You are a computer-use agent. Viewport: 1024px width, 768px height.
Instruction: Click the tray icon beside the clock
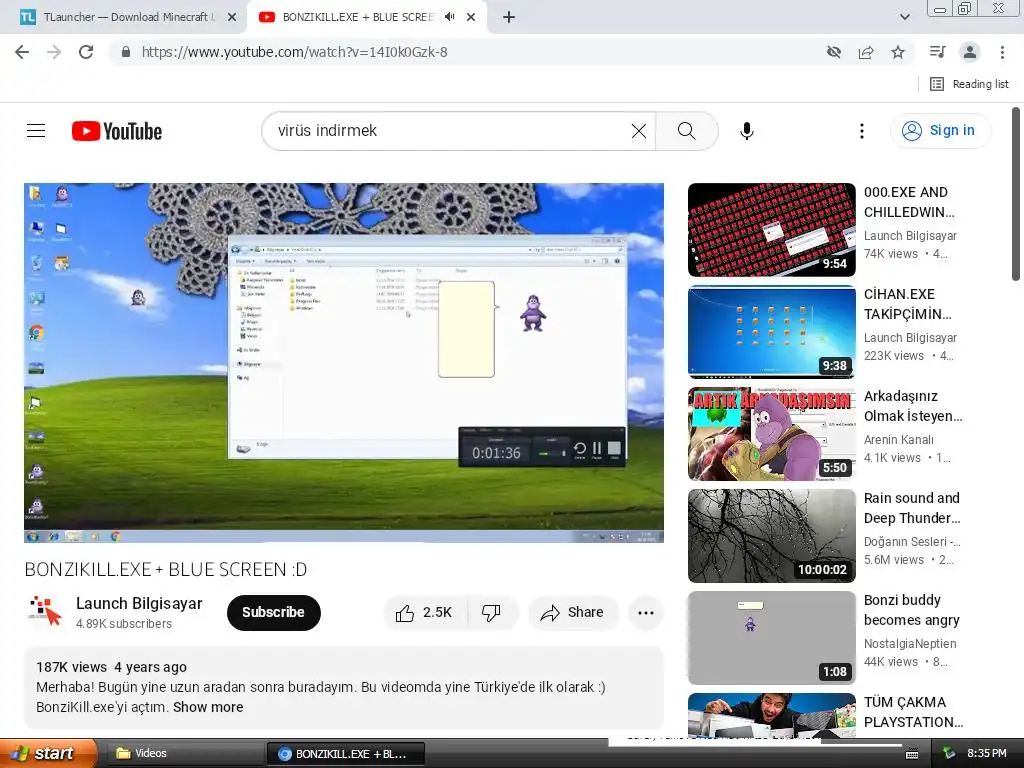click(x=949, y=754)
